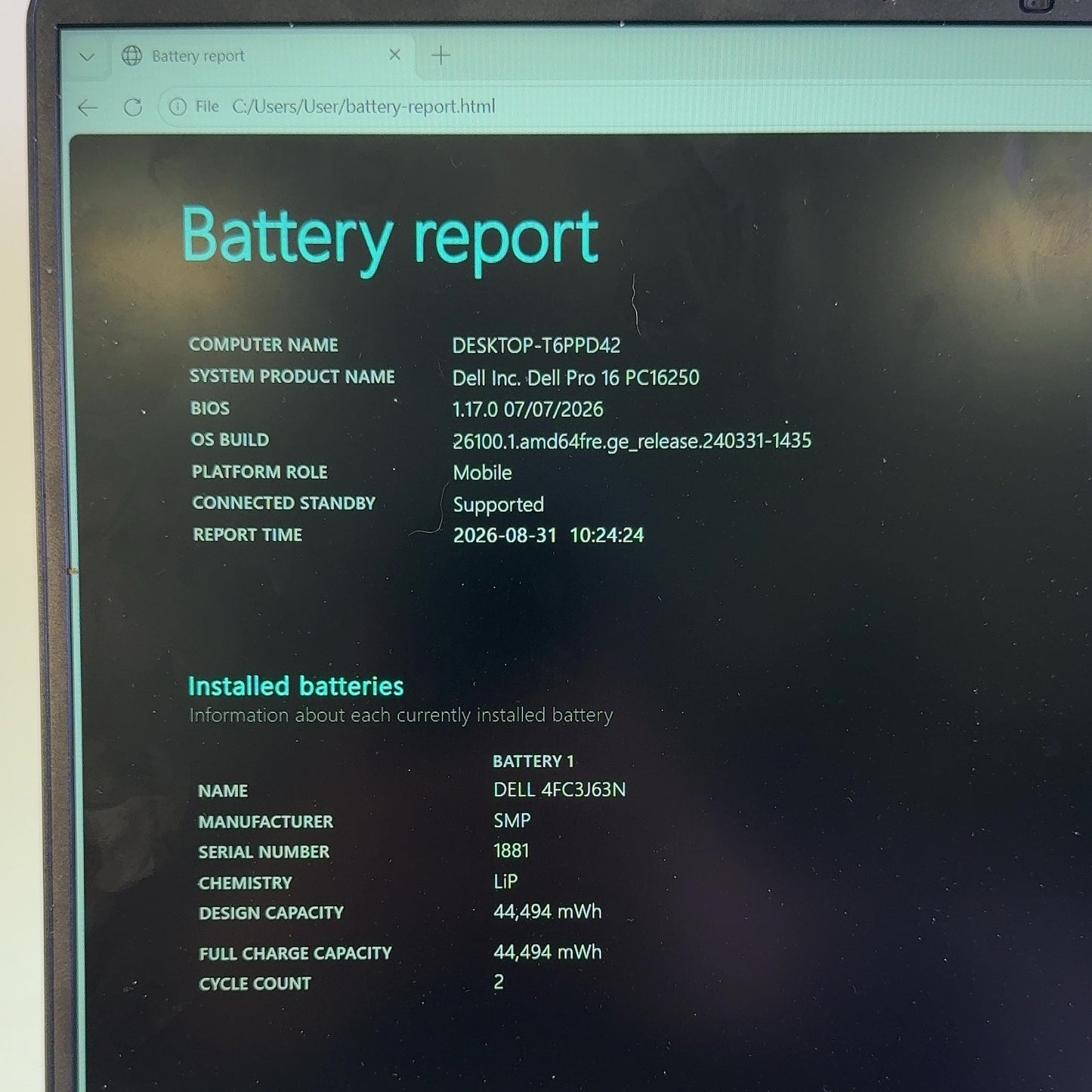Screen dimensions: 1092x1092
Task: Select the CHEMISTRY label
Action: pyautogui.click(x=246, y=883)
